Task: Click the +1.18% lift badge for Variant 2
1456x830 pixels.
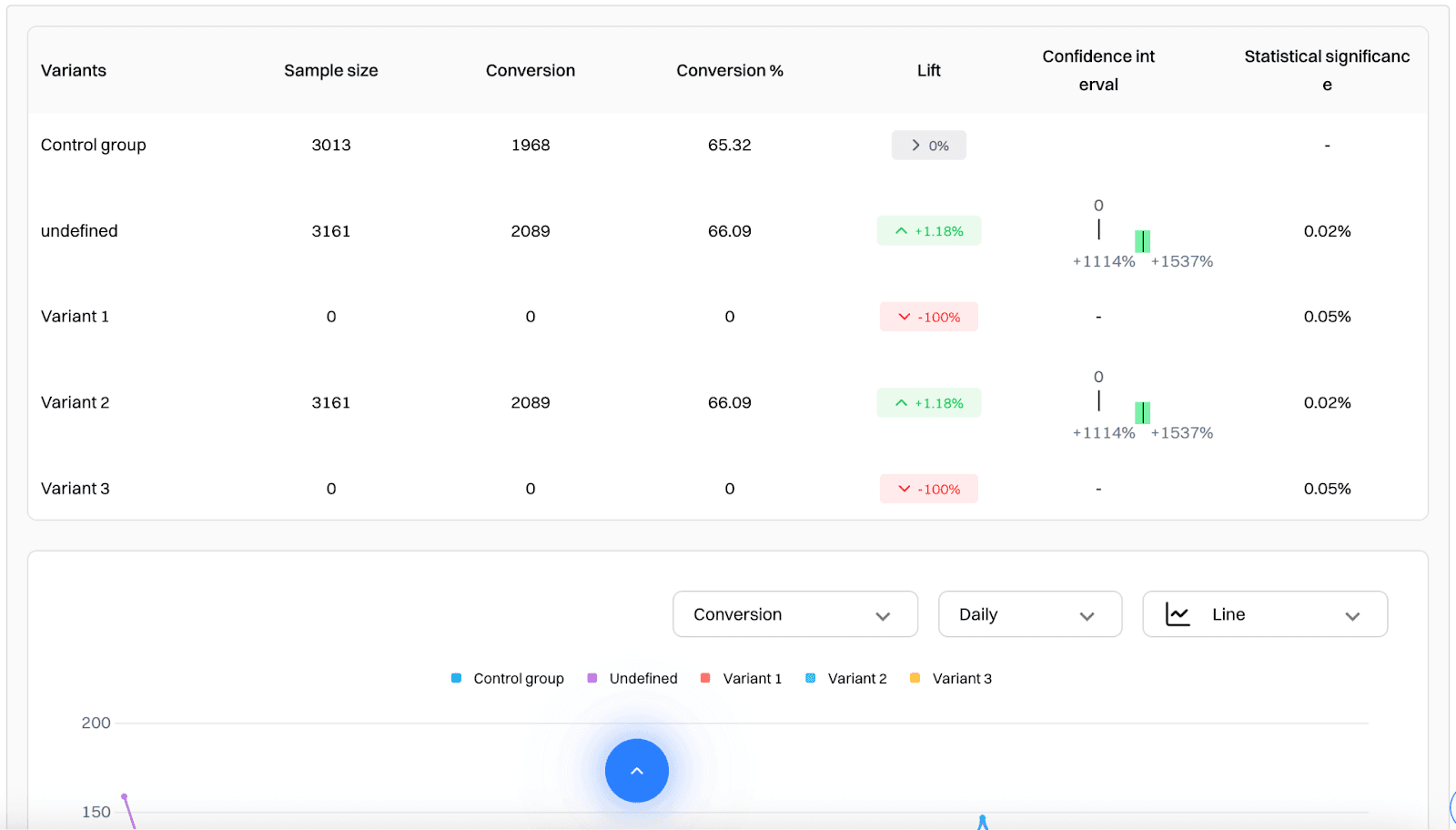Action: pos(928,402)
